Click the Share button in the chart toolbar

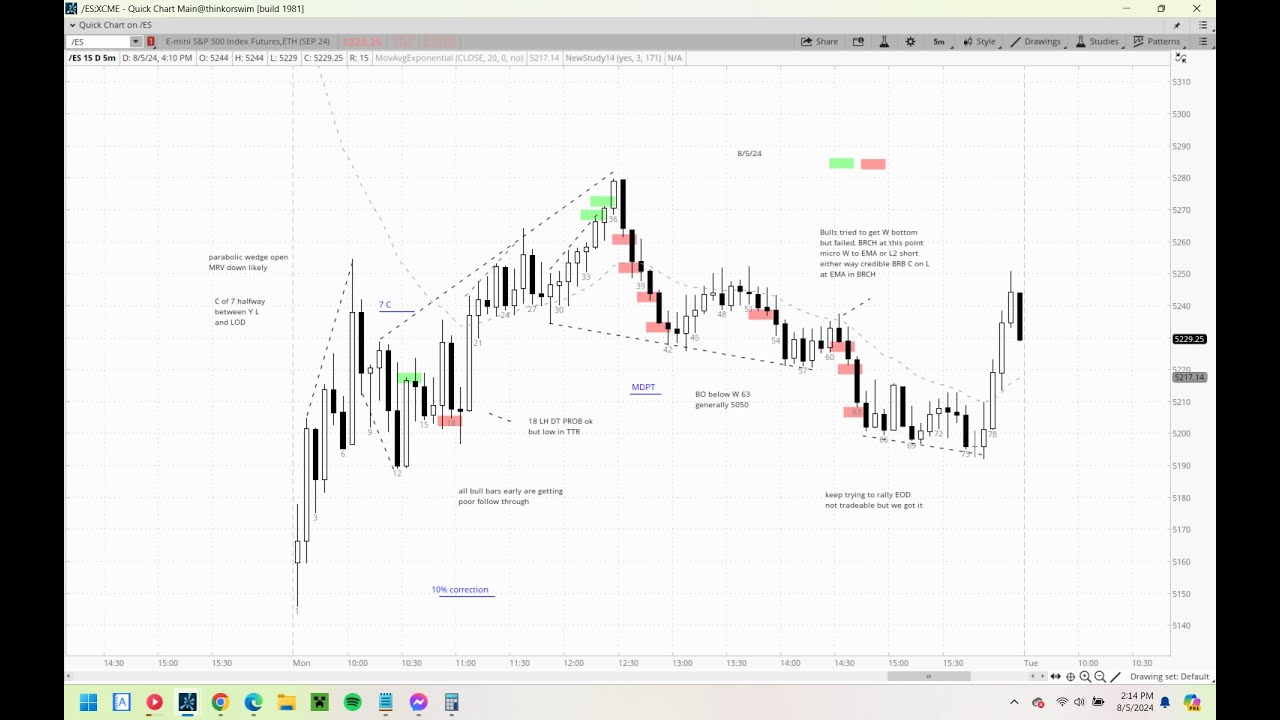point(819,41)
